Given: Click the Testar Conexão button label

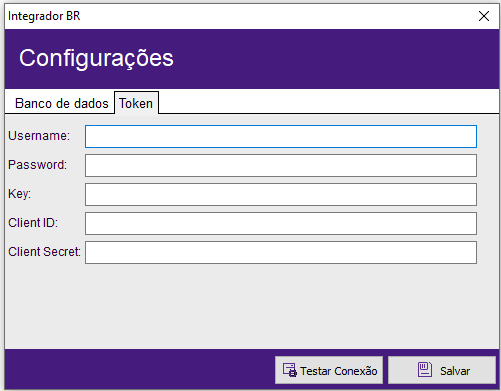Looking at the screenshot, I should 339,371.
